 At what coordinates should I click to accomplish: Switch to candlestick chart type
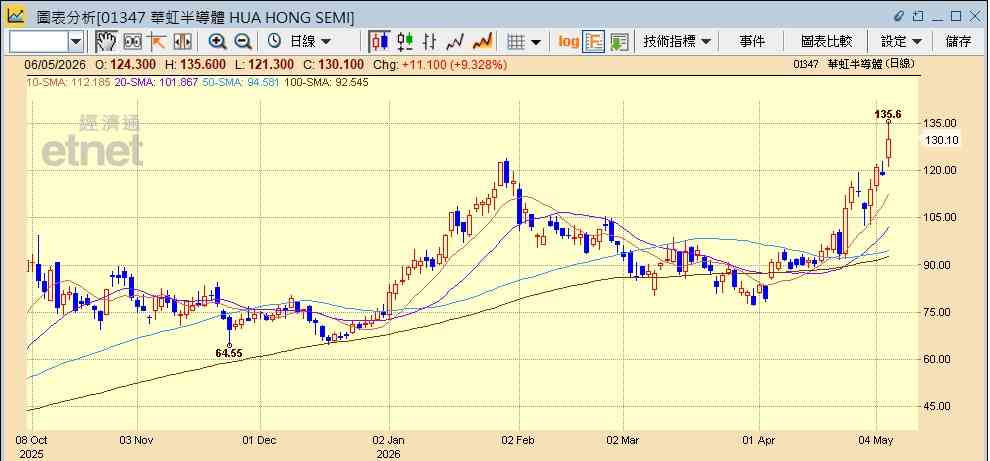[x=379, y=42]
